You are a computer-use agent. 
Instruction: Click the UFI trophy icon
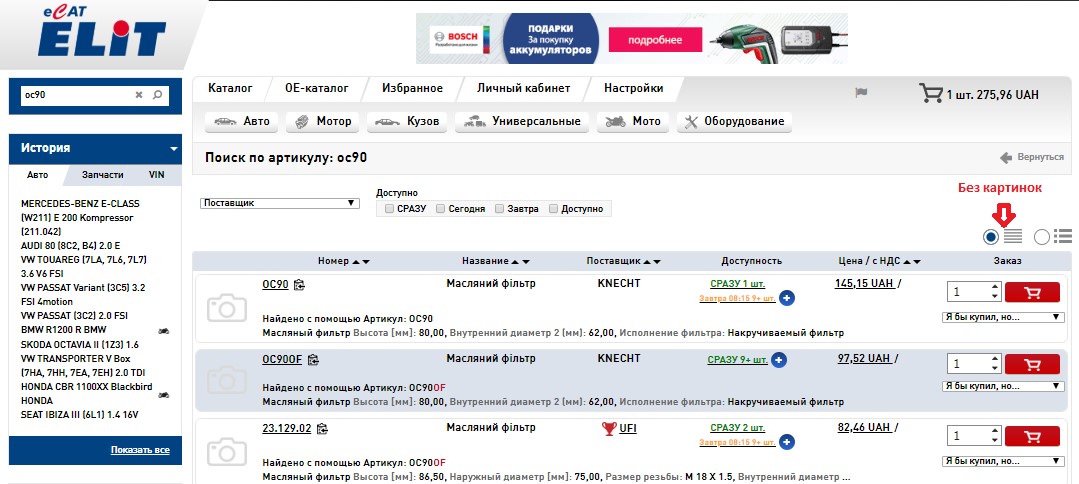click(x=608, y=429)
